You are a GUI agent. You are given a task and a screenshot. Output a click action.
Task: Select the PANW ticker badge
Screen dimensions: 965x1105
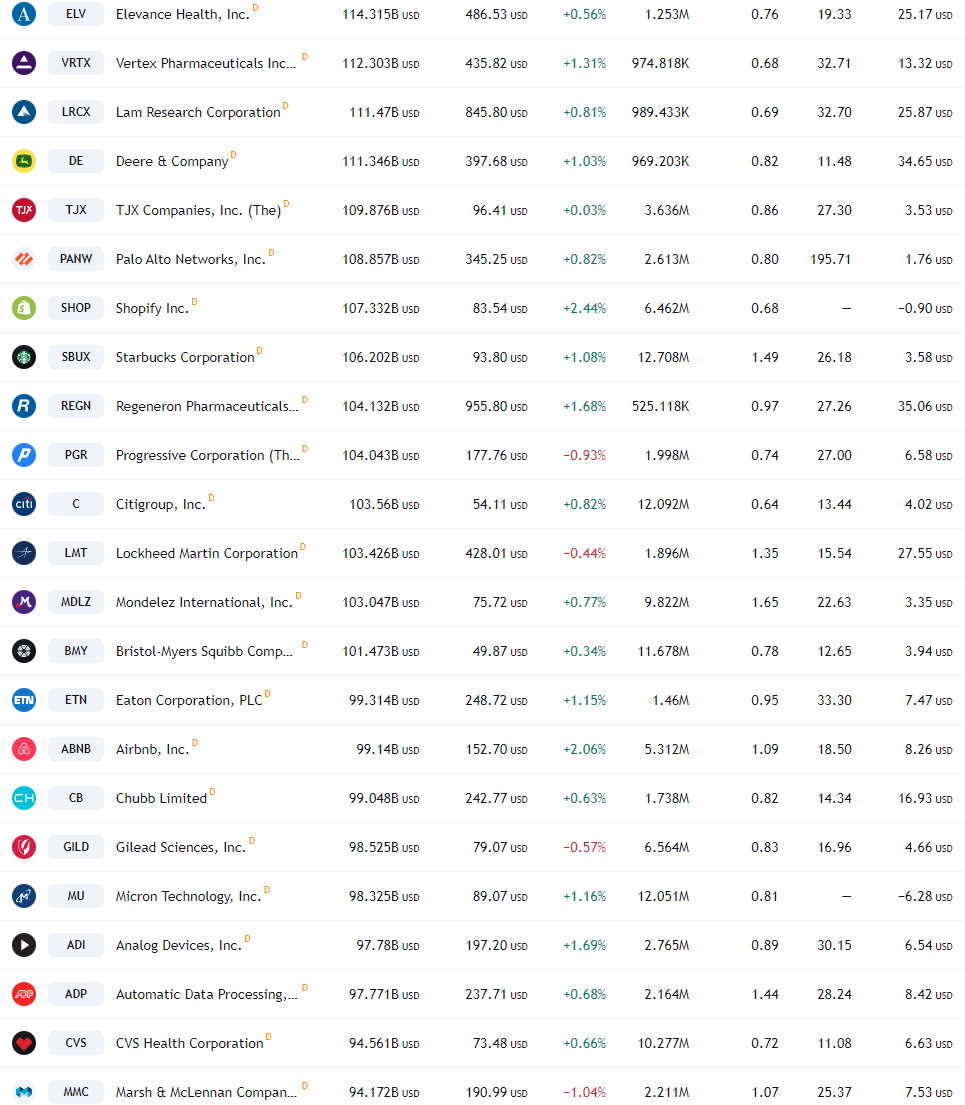[75, 259]
